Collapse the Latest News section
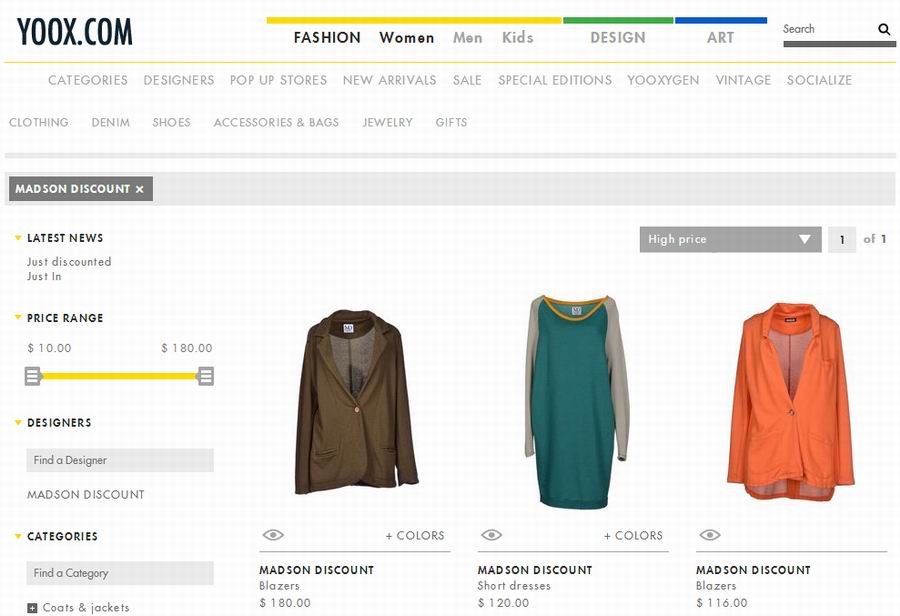This screenshot has height=616, width=900. click(x=18, y=238)
